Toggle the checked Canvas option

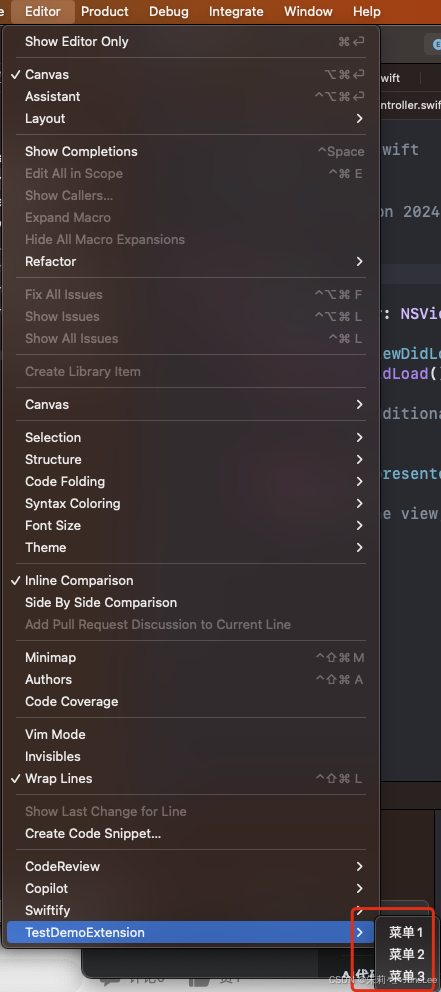click(191, 75)
